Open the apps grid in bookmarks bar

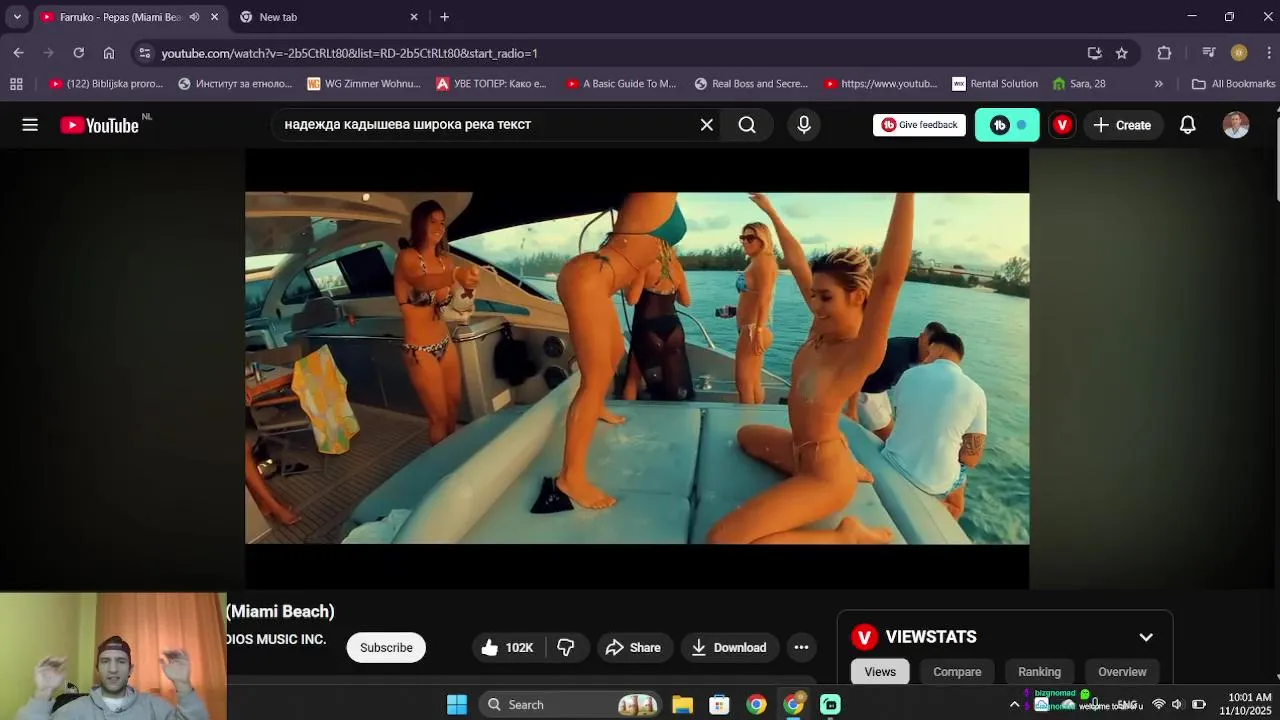coord(16,84)
